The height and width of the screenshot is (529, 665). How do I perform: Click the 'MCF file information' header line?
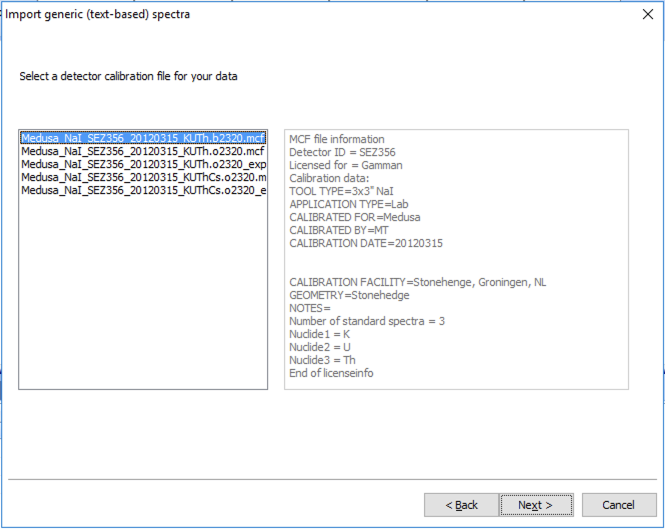point(336,139)
